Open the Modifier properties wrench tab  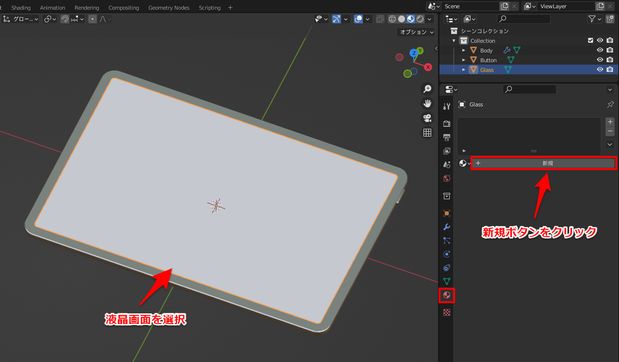coord(446,227)
